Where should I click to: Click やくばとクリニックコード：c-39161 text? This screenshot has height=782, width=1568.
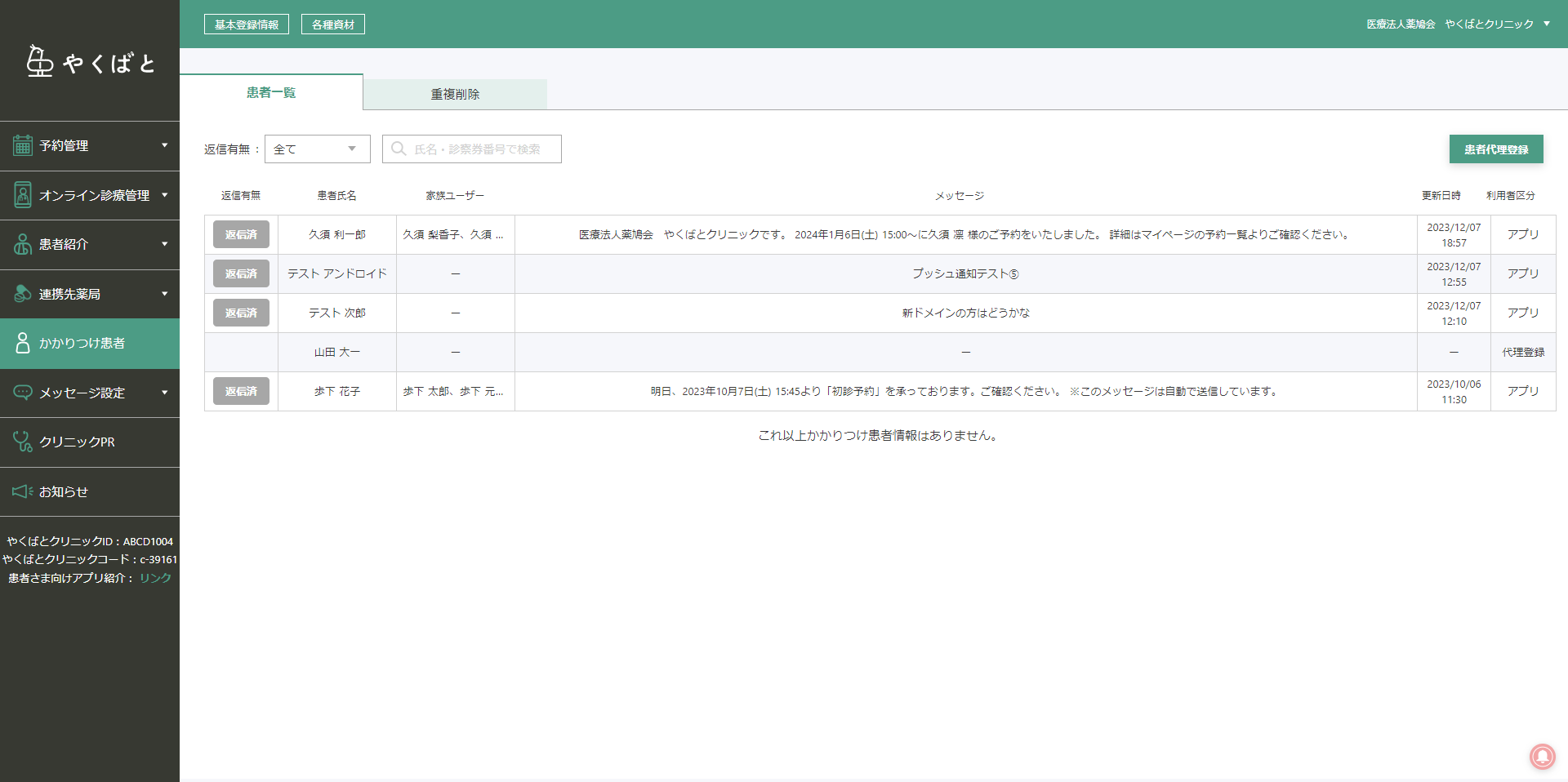pyautogui.click(x=90, y=559)
